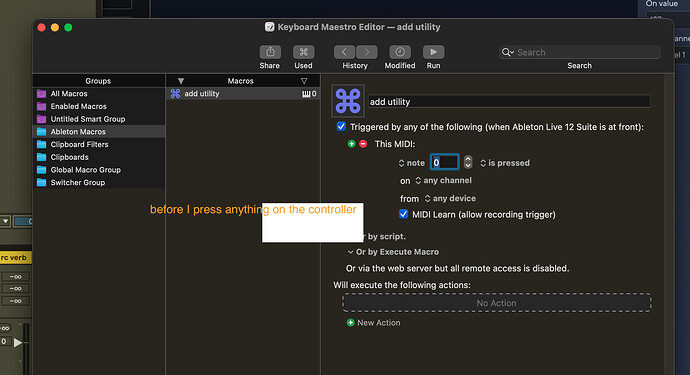Select Ableton Macros group
The width and height of the screenshot is (690, 375).
tap(99, 132)
